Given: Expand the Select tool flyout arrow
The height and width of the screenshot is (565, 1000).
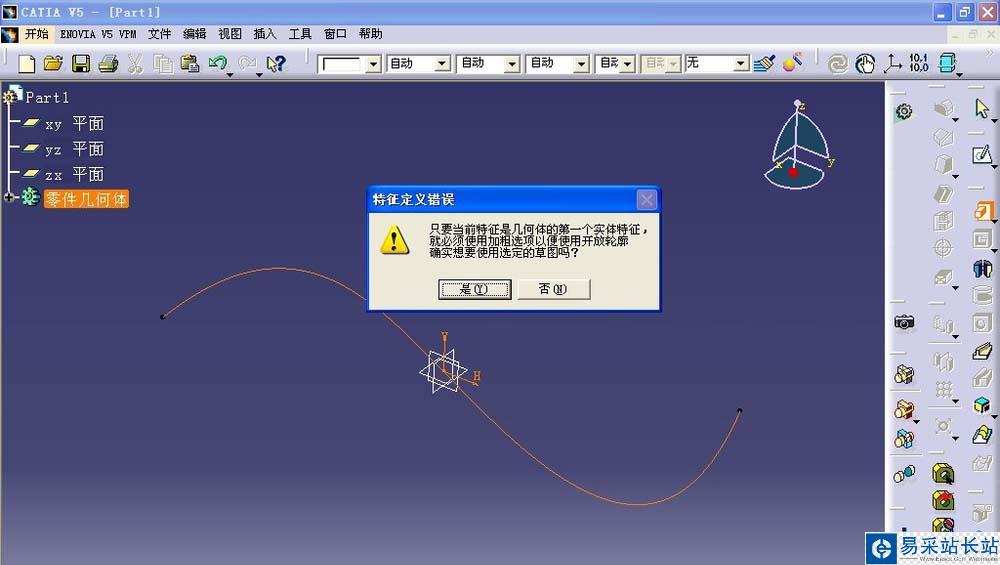Looking at the screenshot, I should click(994, 120).
